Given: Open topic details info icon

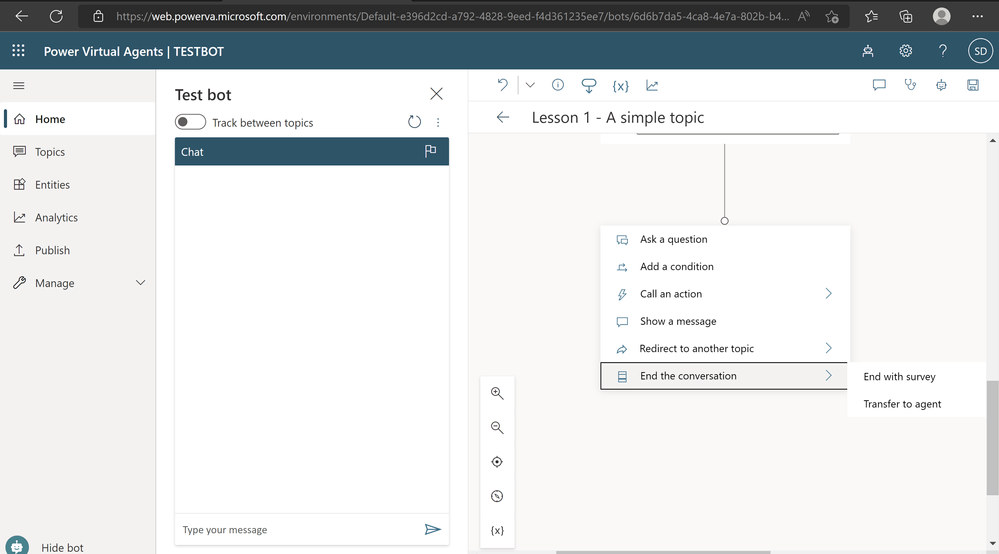Looking at the screenshot, I should pyautogui.click(x=558, y=85).
